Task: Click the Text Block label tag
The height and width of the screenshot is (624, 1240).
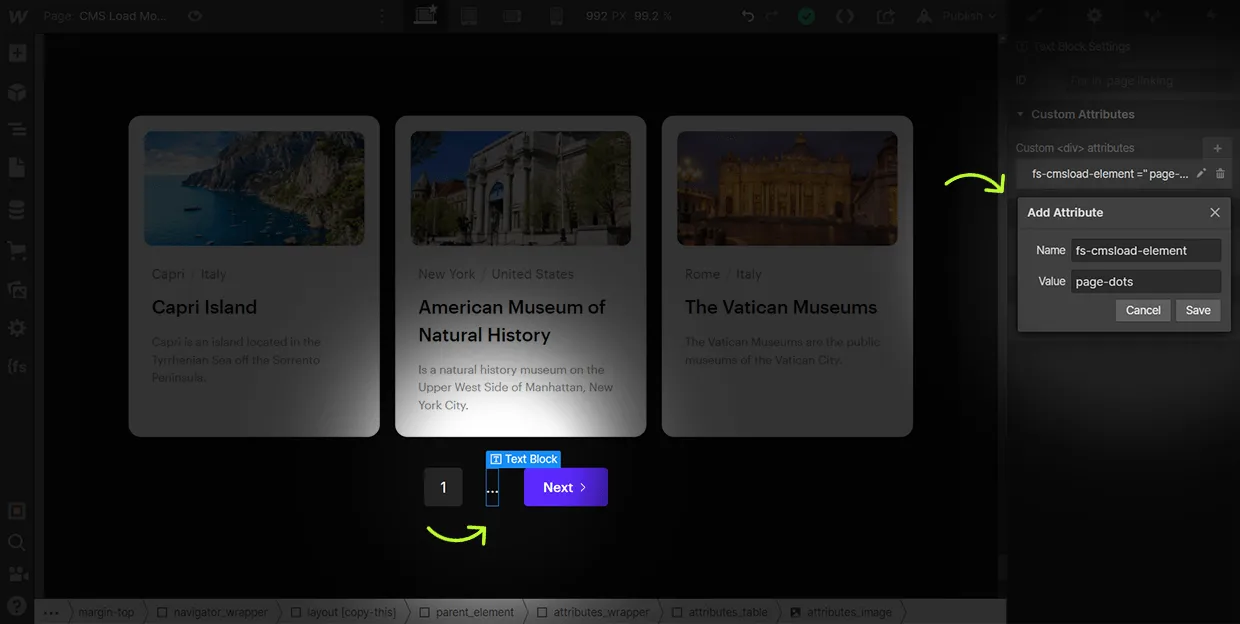Action: (x=523, y=459)
